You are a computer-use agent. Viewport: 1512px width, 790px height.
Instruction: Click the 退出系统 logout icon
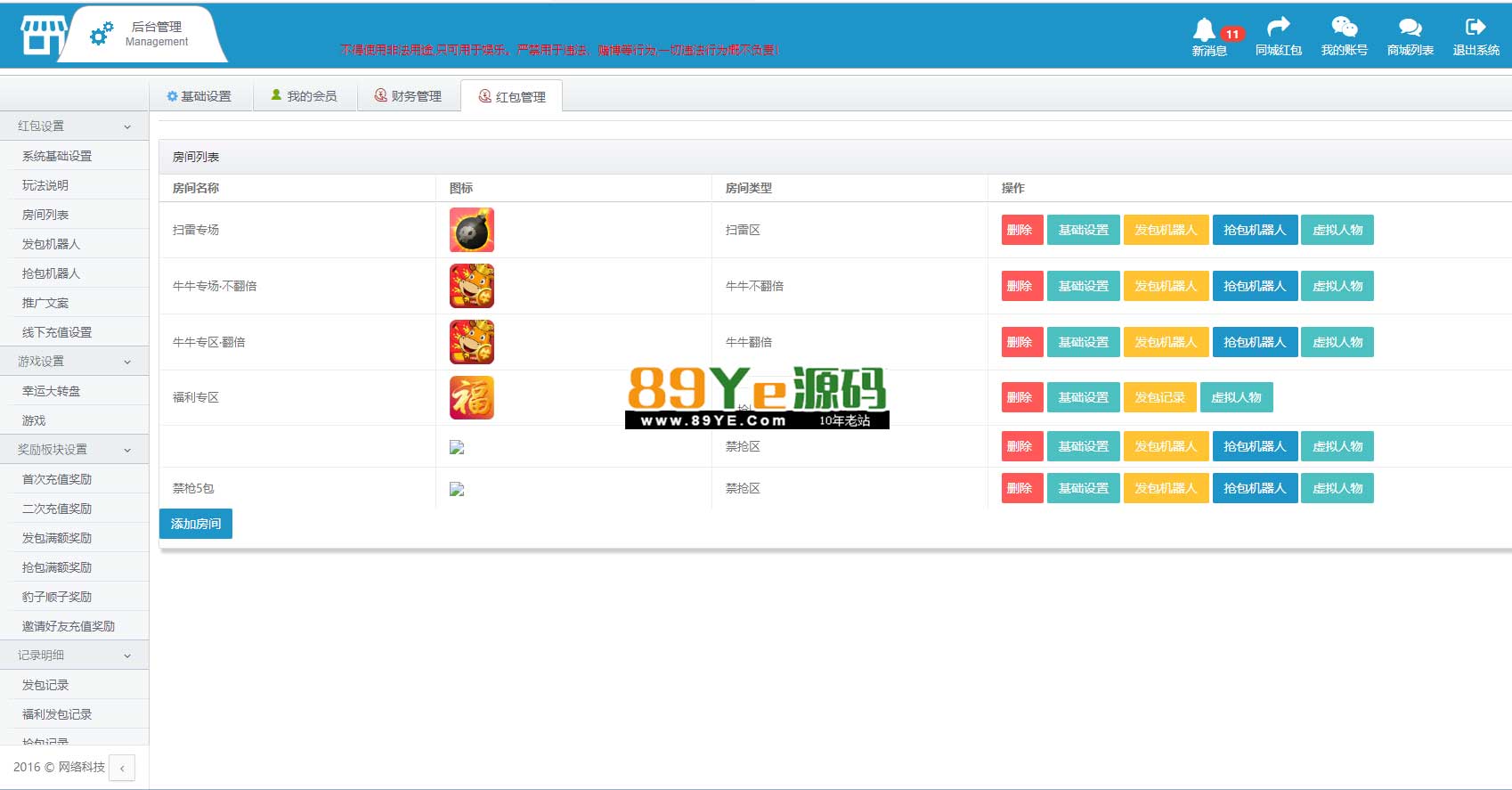coord(1475,28)
